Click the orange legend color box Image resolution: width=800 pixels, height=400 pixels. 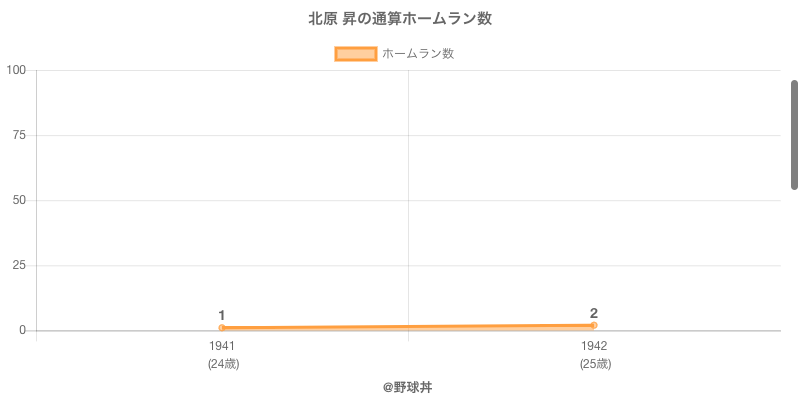[355, 54]
